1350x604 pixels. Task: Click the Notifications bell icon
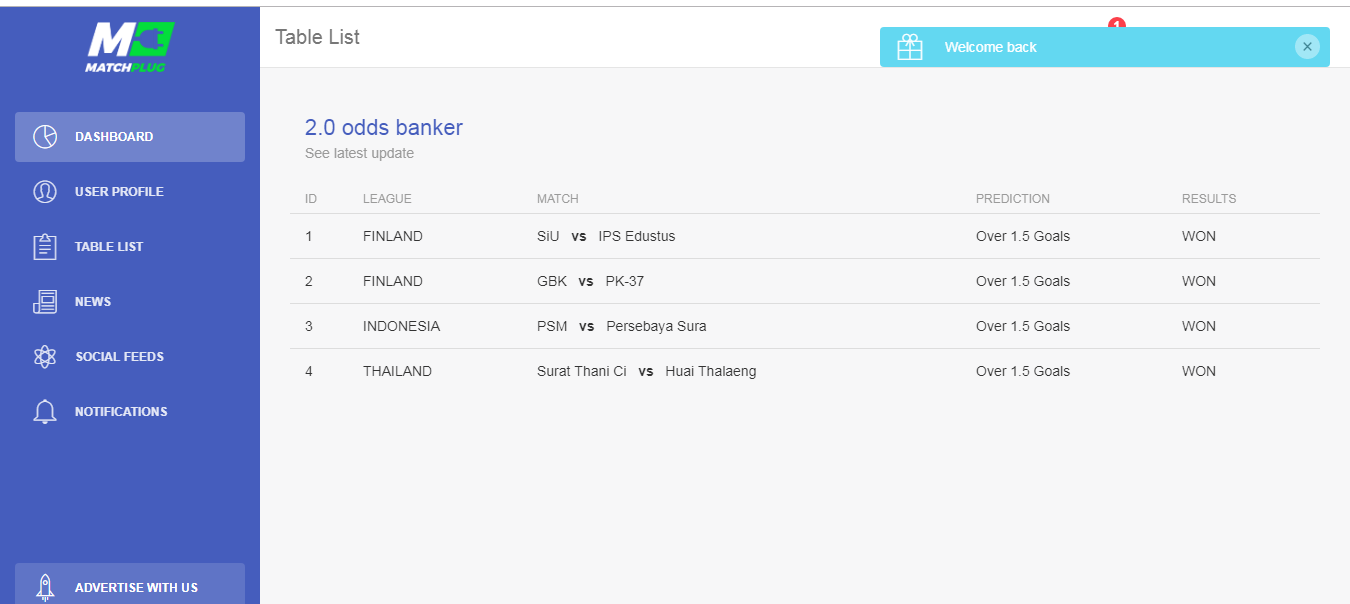(x=45, y=412)
